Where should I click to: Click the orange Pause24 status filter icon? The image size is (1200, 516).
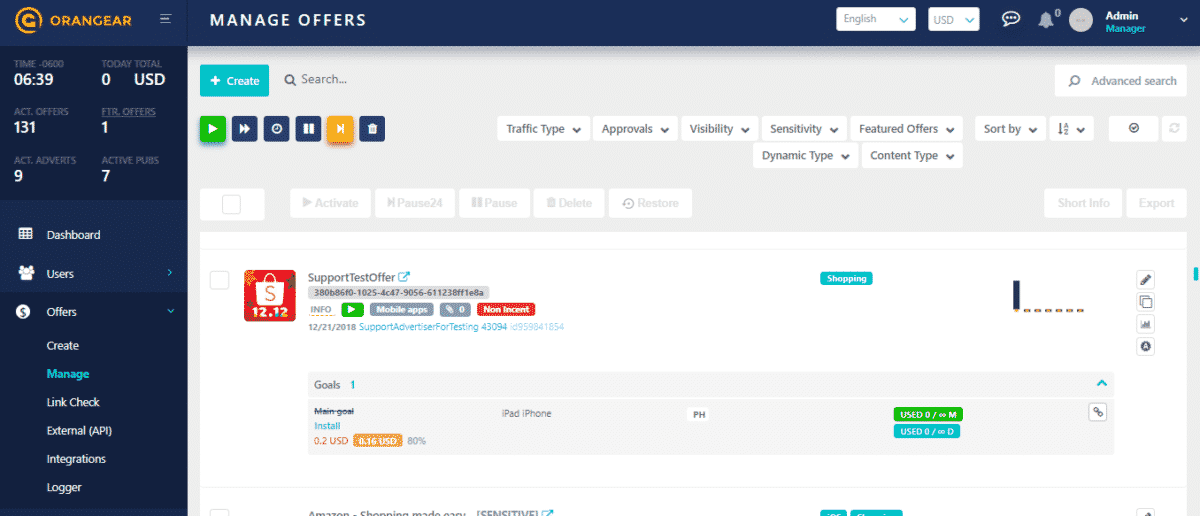pyautogui.click(x=340, y=129)
